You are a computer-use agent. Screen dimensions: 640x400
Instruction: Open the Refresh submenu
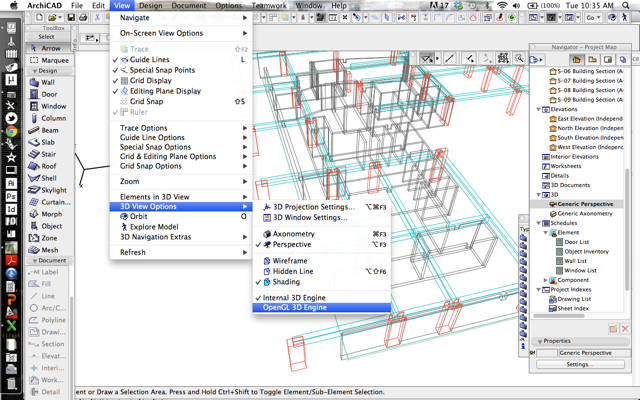tap(181, 253)
